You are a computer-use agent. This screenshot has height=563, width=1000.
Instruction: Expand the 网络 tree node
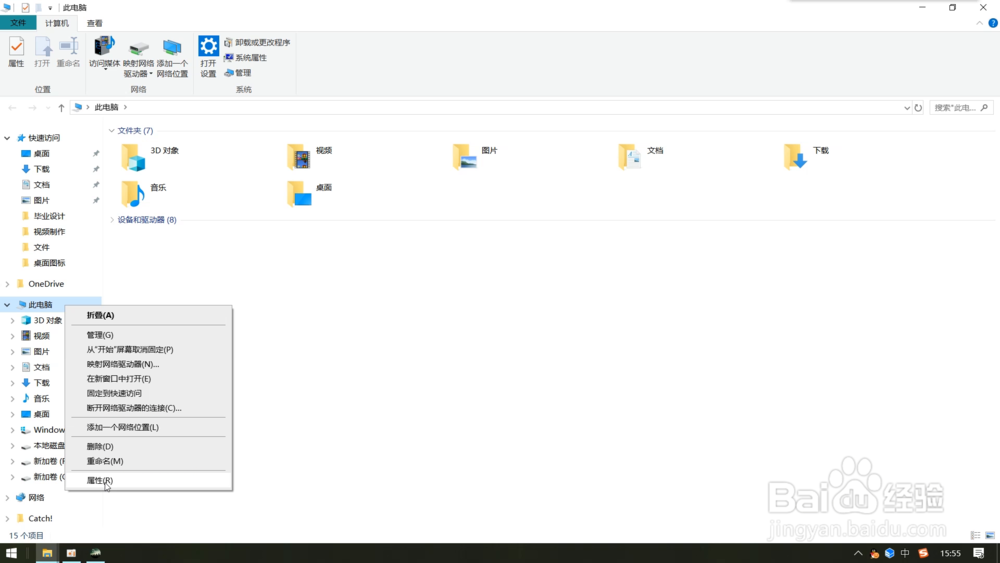pyautogui.click(x=7, y=497)
